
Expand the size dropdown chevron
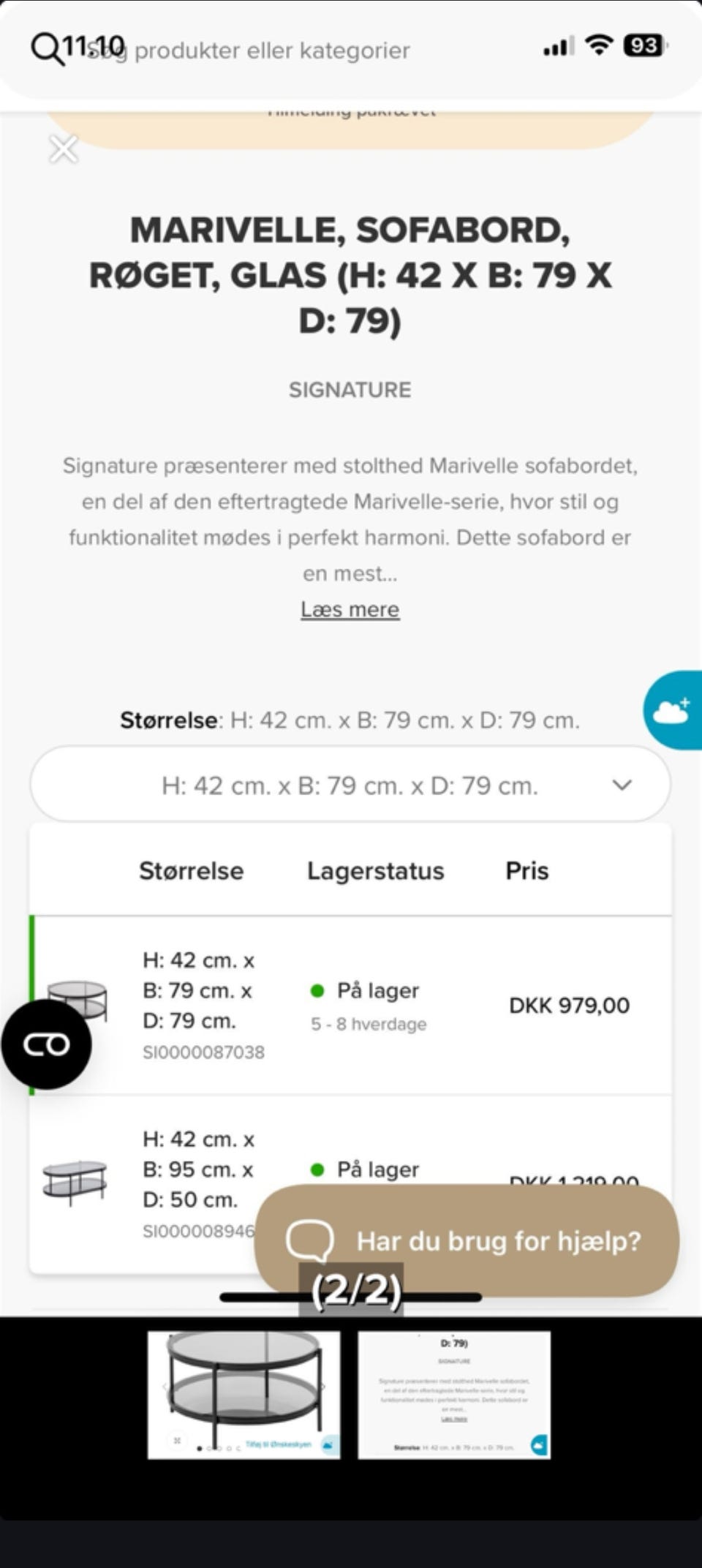coord(622,785)
